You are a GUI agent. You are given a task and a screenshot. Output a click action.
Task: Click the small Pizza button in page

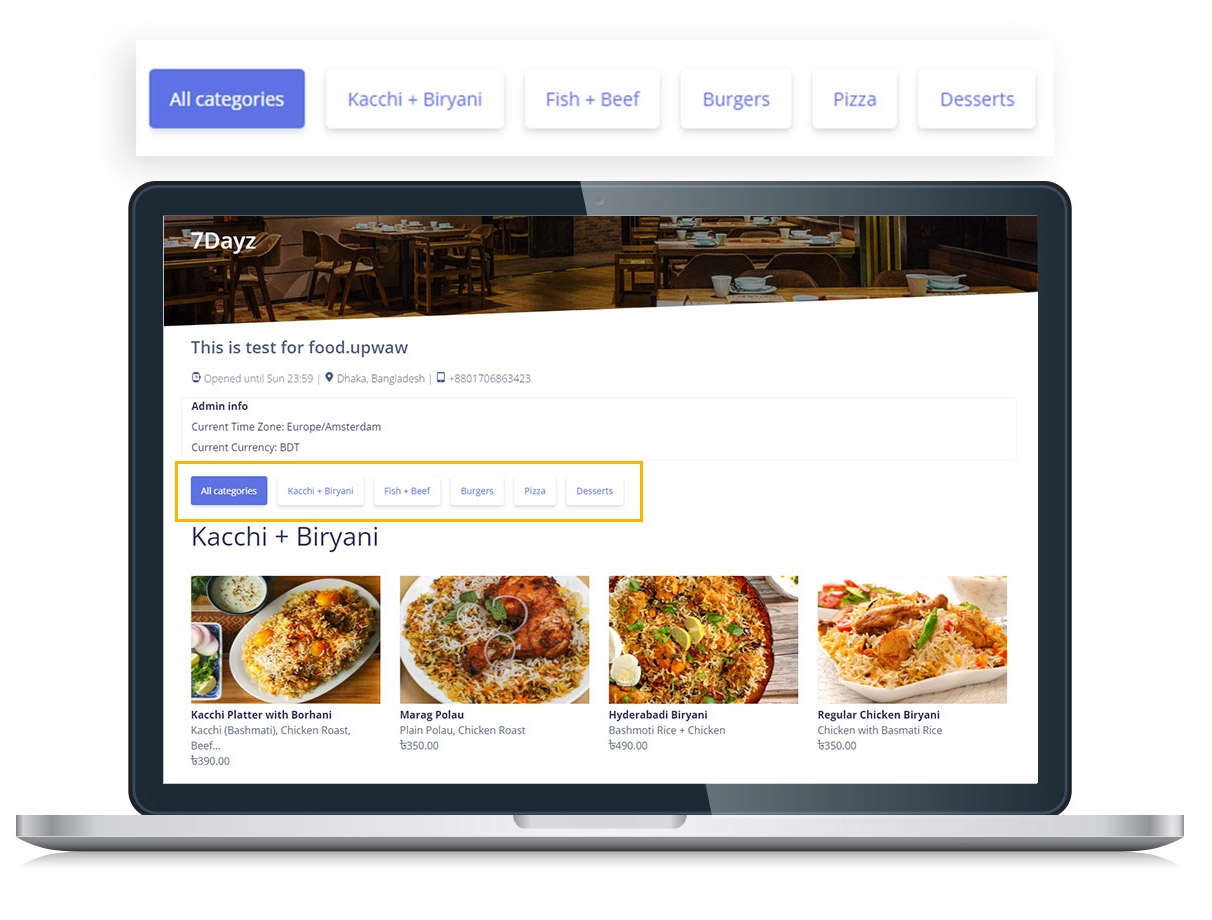535,491
